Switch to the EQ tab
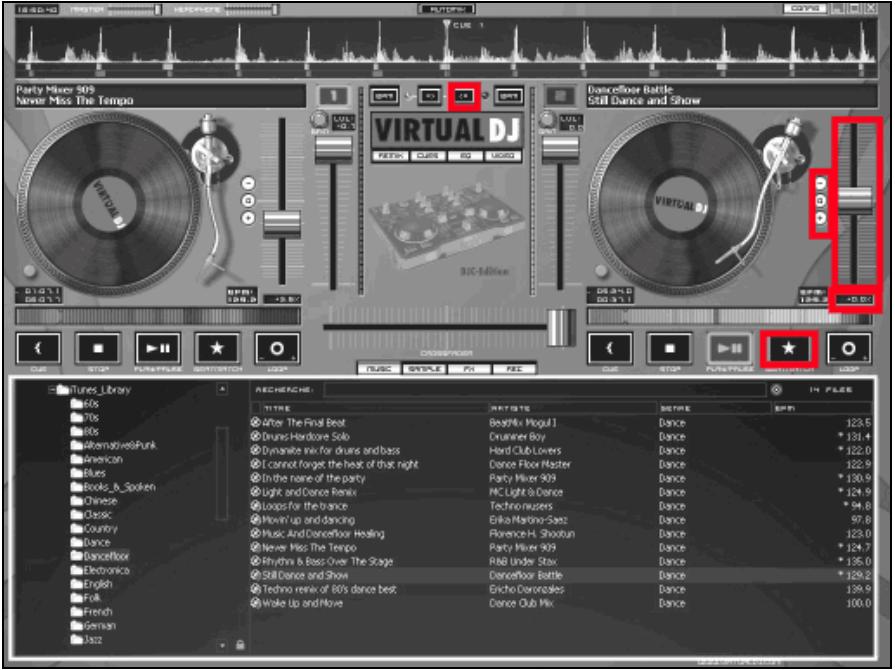This screenshot has height=670, width=895. (x=465, y=156)
